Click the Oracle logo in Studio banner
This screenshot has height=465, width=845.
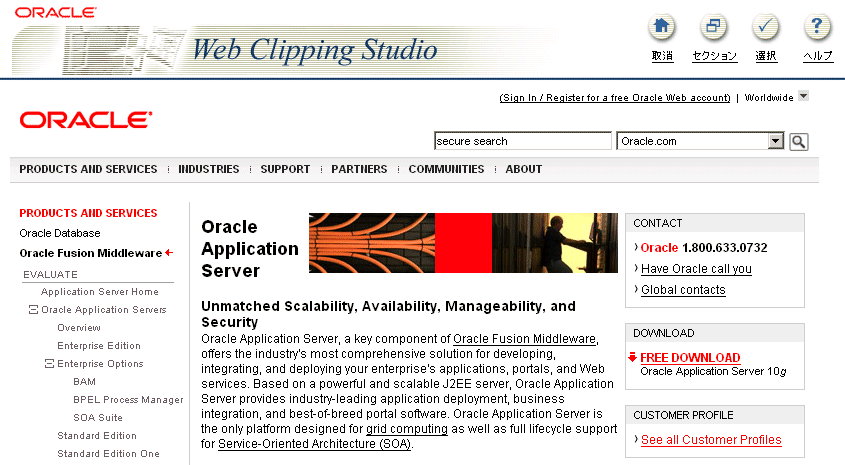pos(56,12)
